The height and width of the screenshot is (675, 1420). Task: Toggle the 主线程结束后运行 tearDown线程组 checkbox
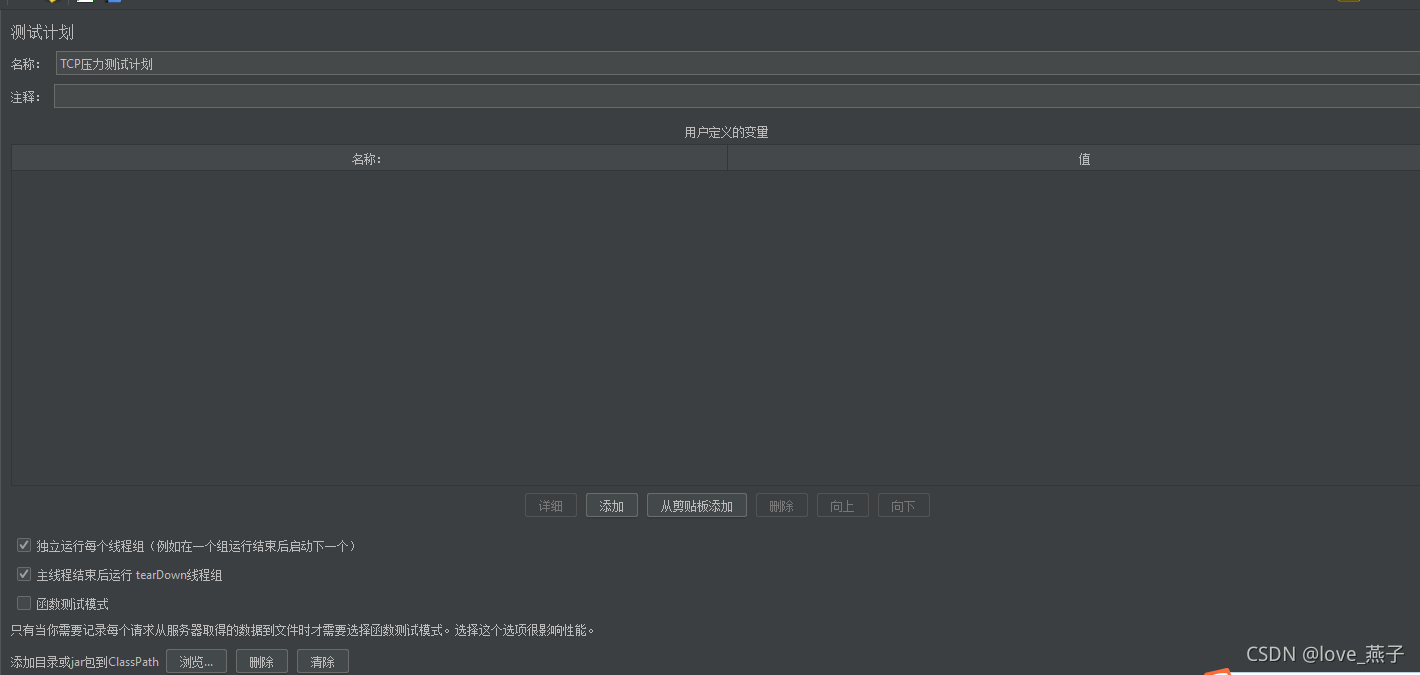pyautogui.click(x=24, y=575)
